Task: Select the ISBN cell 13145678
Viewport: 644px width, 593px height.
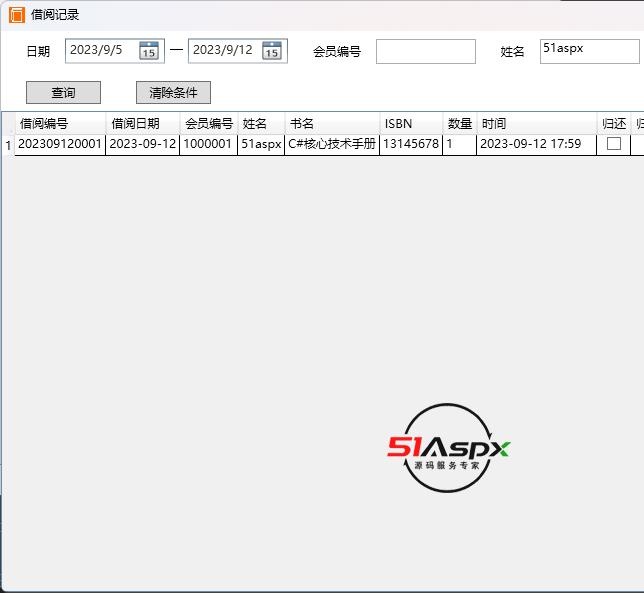Action: (412, 145)
